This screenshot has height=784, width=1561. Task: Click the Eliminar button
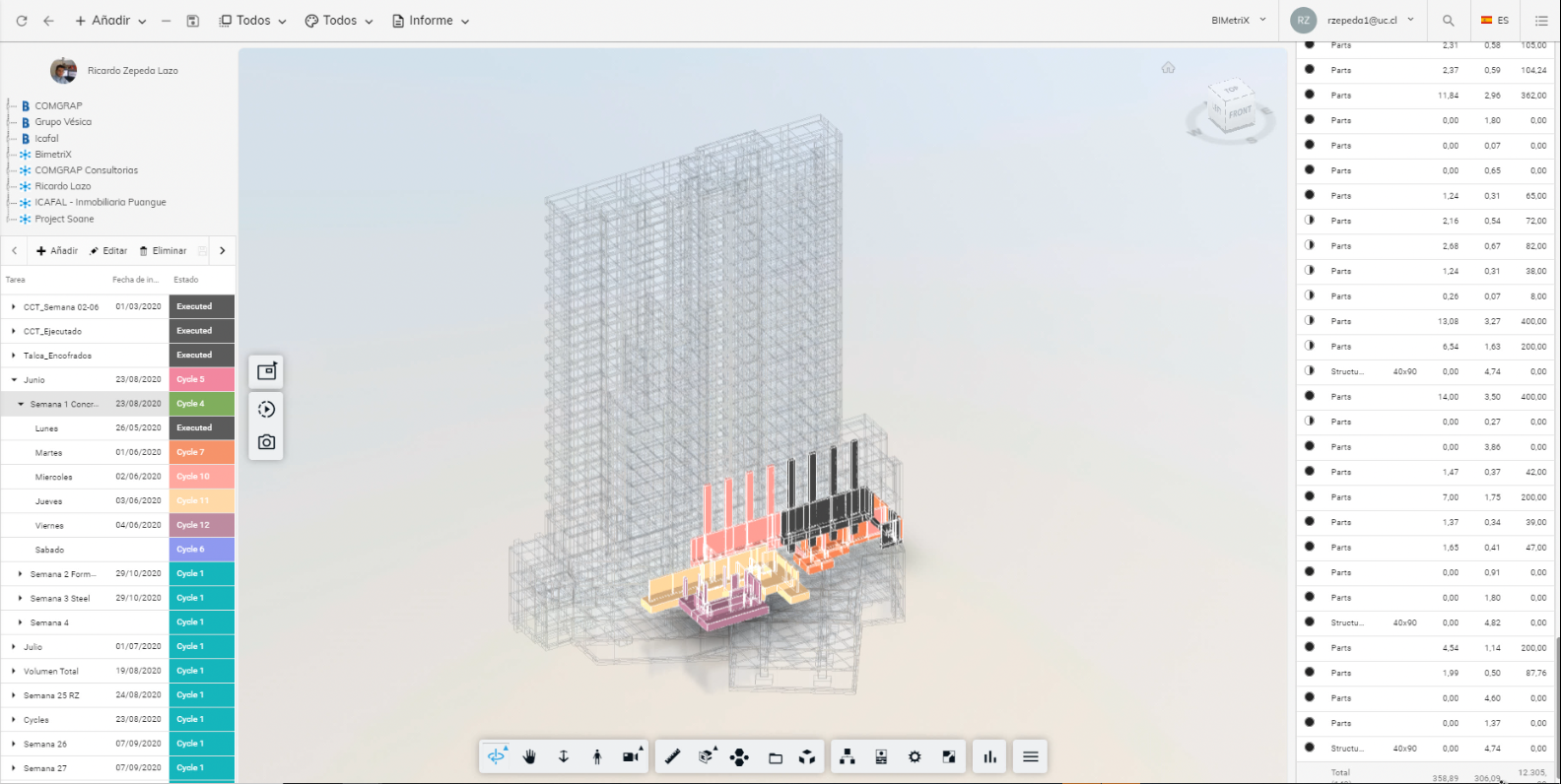(163, 251)
